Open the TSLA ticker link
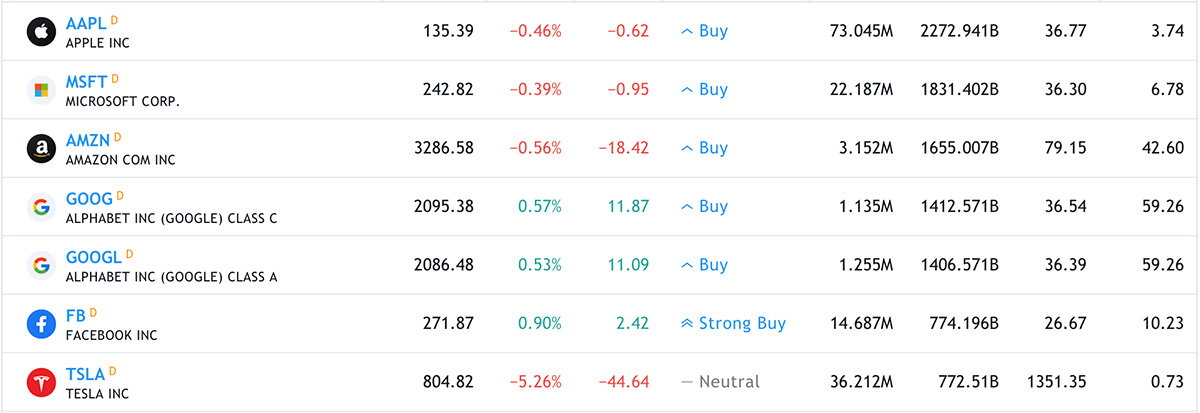This screenshot has width=1200, height=413. pyautogui.click(x=85, y=373)
